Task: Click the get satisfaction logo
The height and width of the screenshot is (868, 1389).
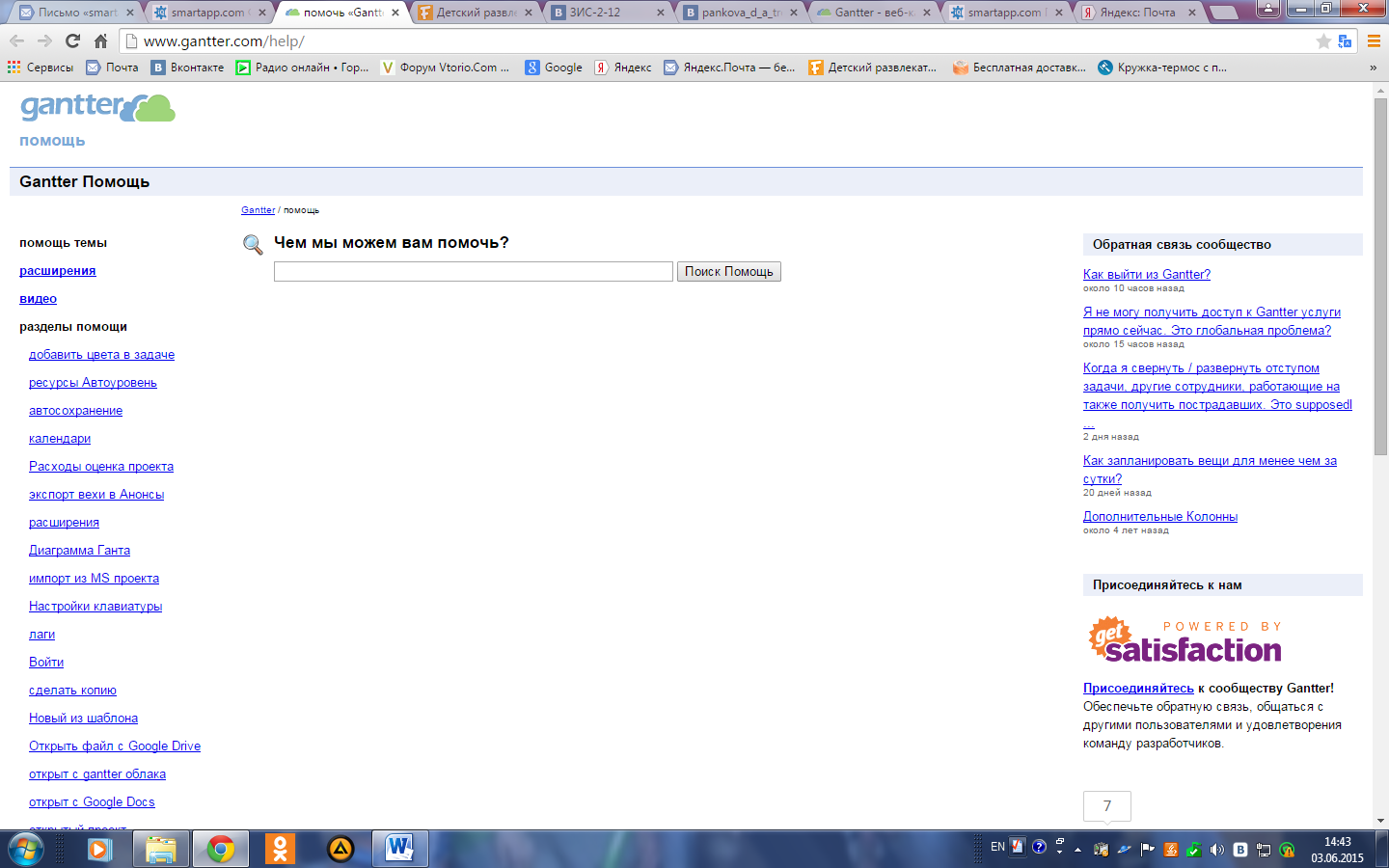Action: 1185,640
